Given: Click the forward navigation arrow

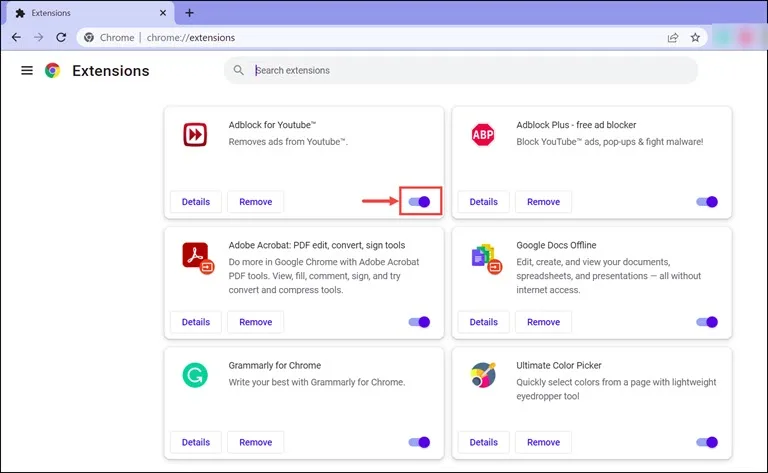Looking at the screenshot, I should click(39, 37).
